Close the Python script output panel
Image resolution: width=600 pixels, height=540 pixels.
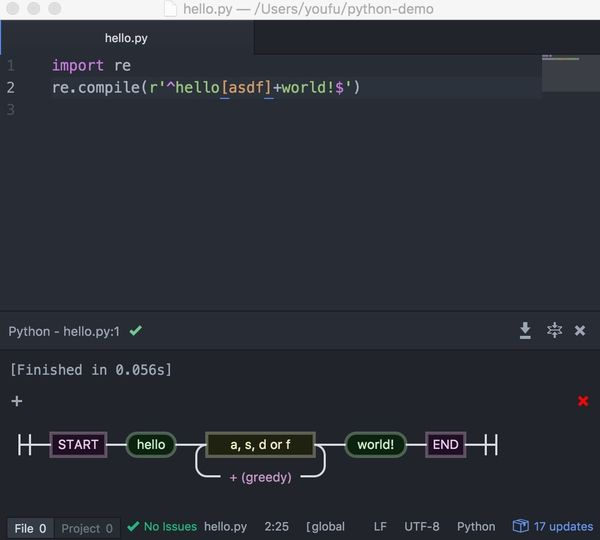[580, 330]
